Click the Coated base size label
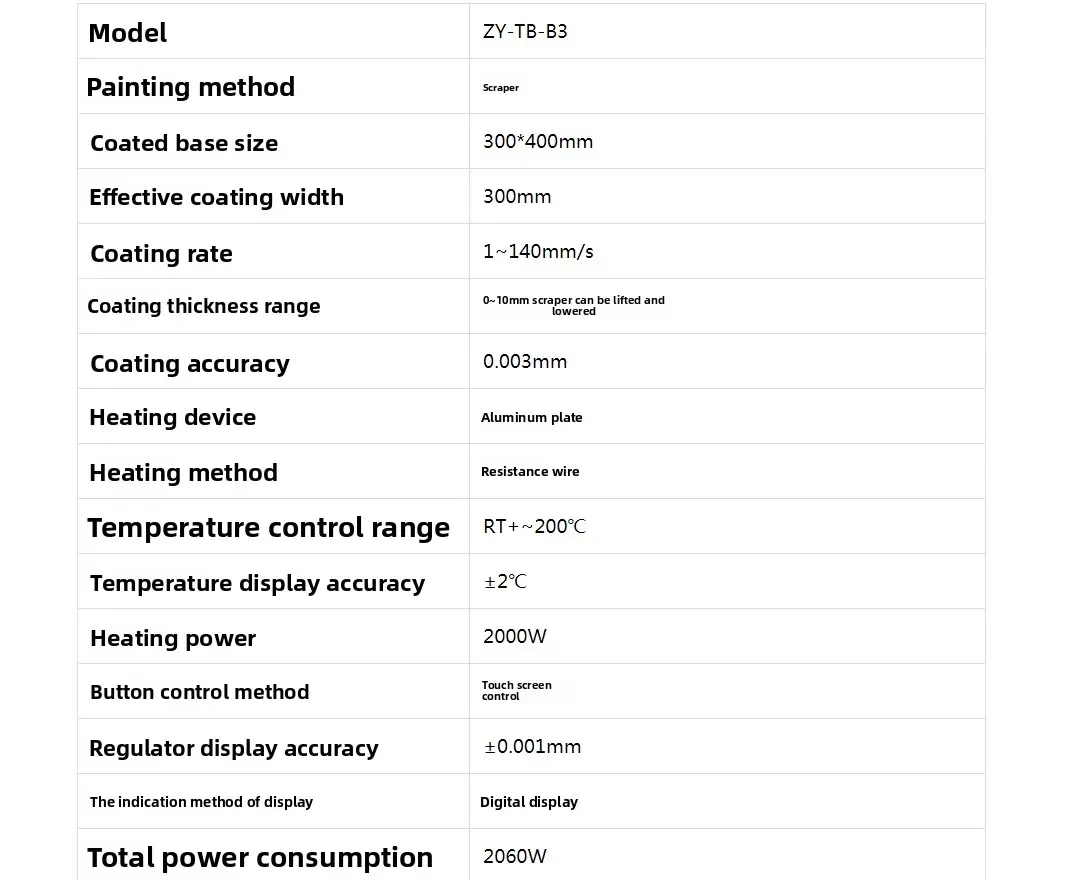Image resolution: width=1066 pixels, height=880 pixels. click(184, 143)
